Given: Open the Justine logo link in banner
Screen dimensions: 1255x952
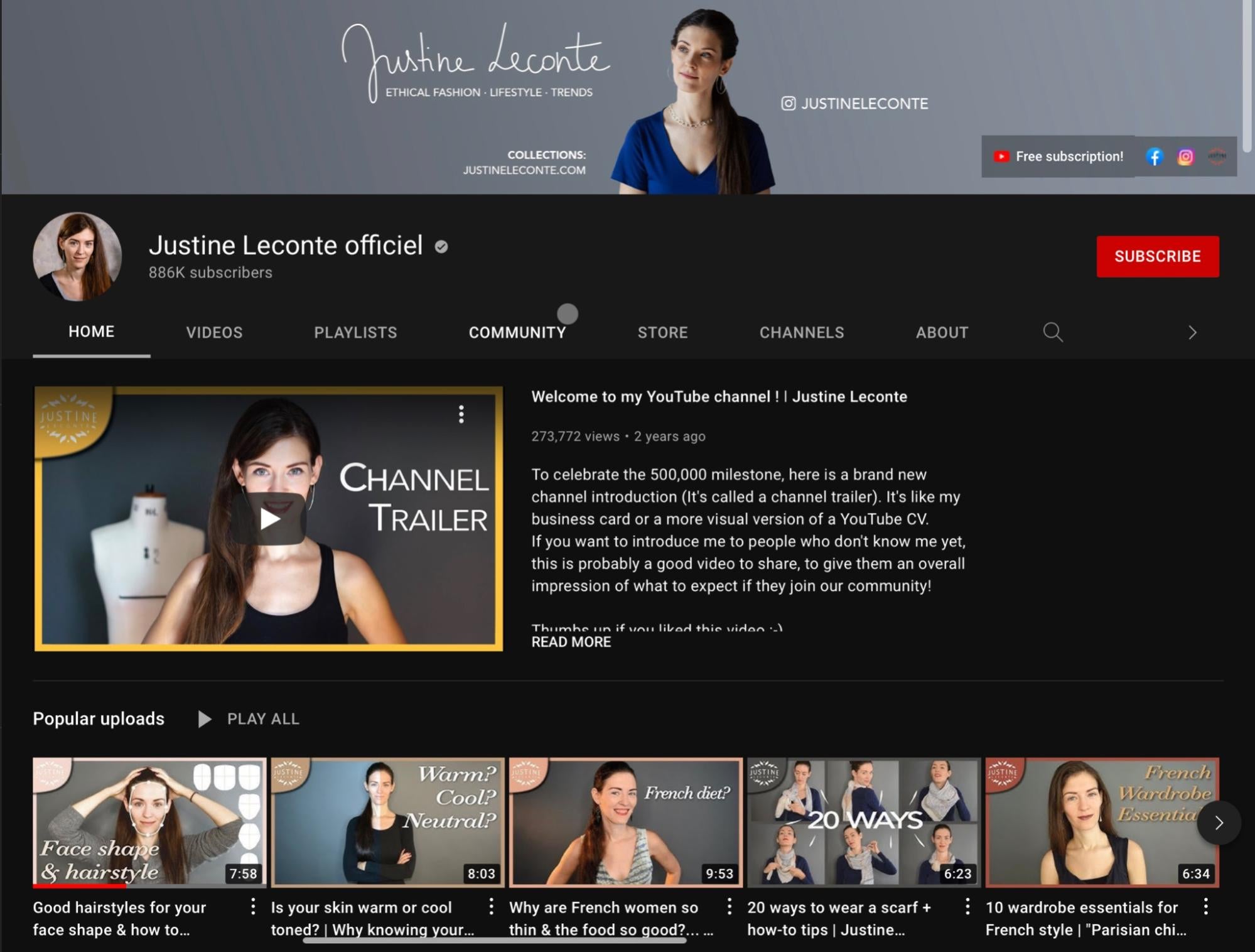Looking at the screenshot, I should (1217, 156).
